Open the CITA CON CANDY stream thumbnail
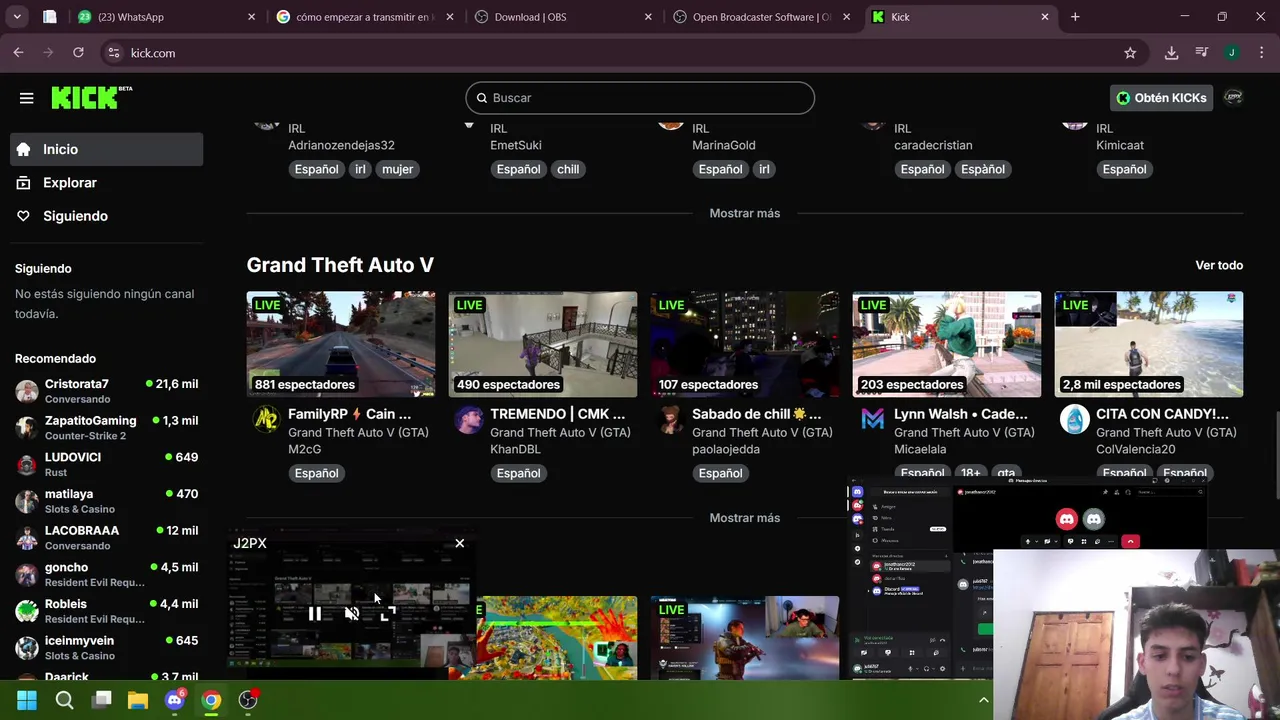Viewport: 1280px width, 720px height. coord(1149,344)
